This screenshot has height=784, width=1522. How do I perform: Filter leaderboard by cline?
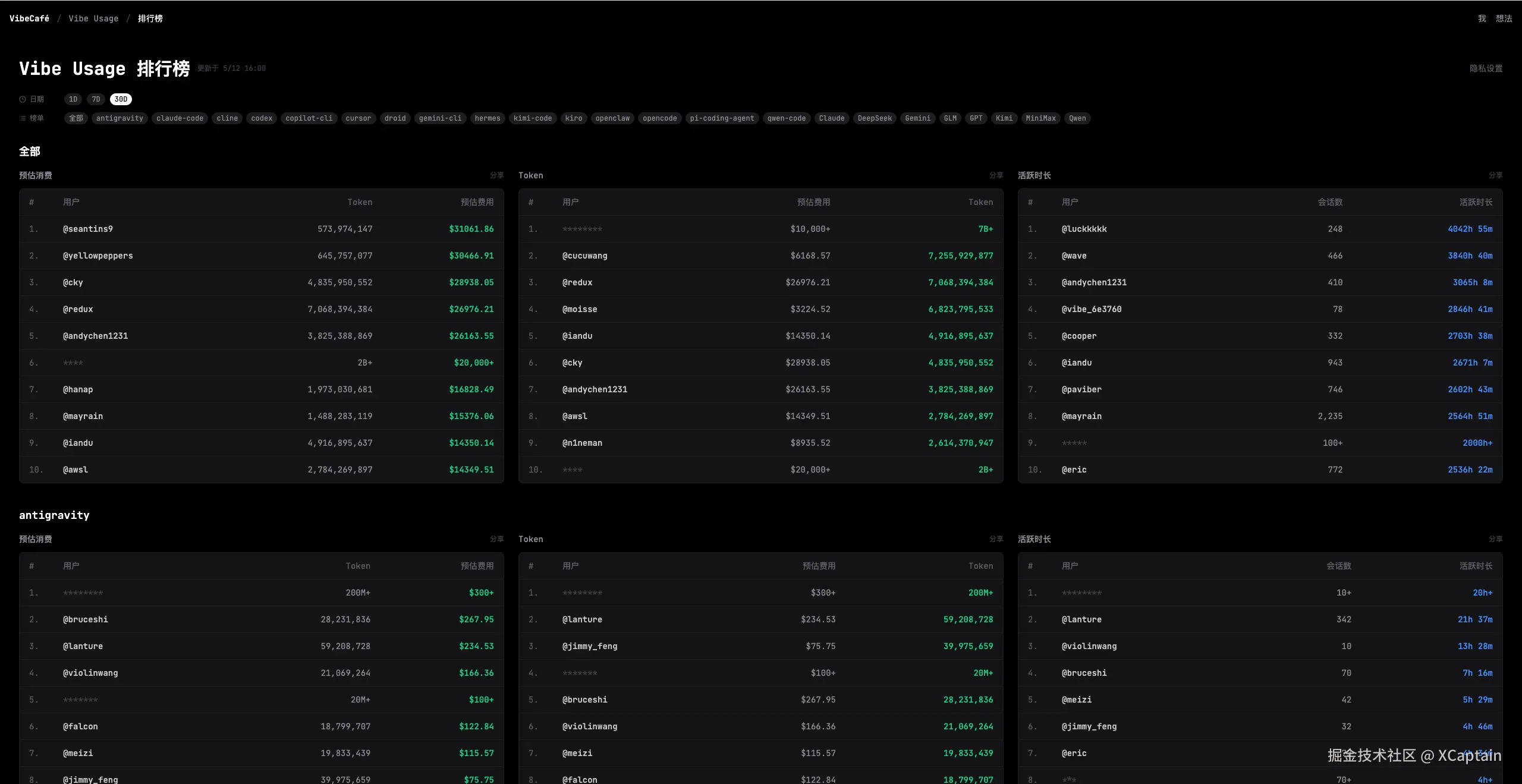[x=227, y=118]
